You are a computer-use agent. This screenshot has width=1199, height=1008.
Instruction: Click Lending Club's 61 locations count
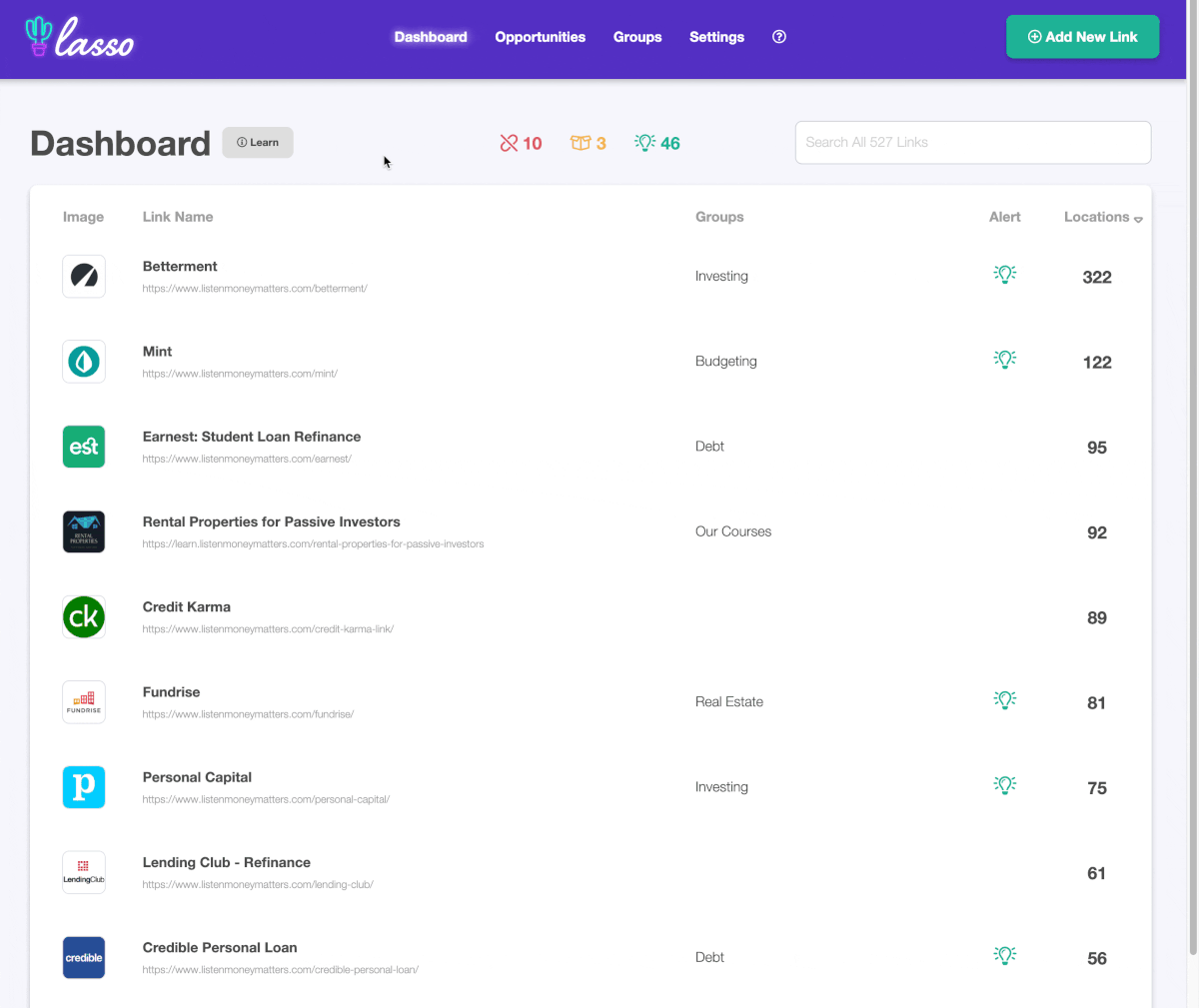point(1096,874)
